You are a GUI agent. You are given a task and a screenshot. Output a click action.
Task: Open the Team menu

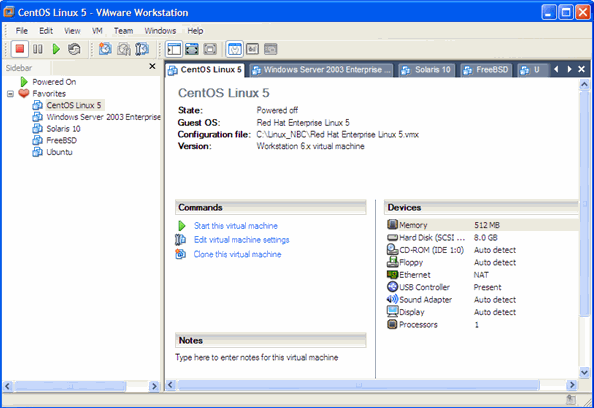click(x=123, y=31)
